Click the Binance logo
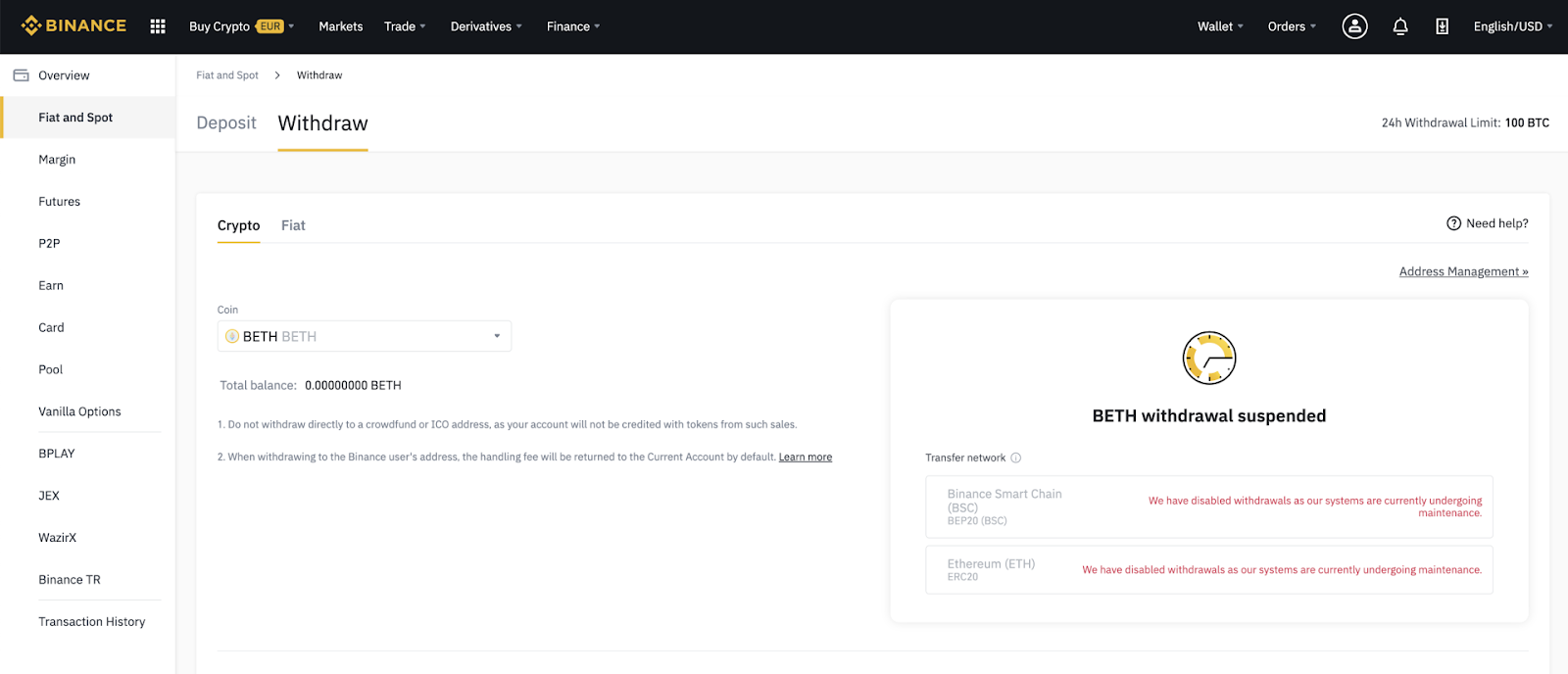 (73, 25)
